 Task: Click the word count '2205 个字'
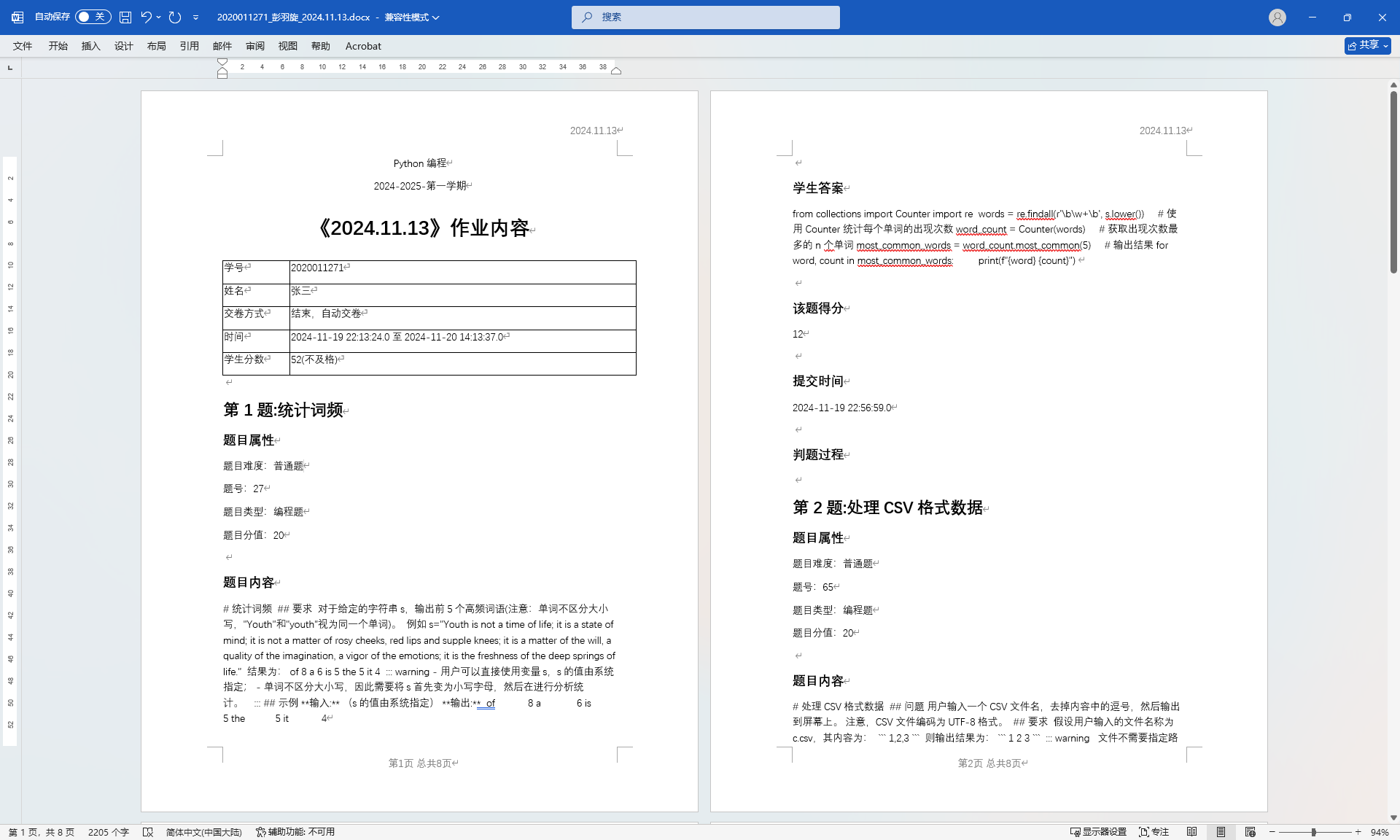coord(109,832)
